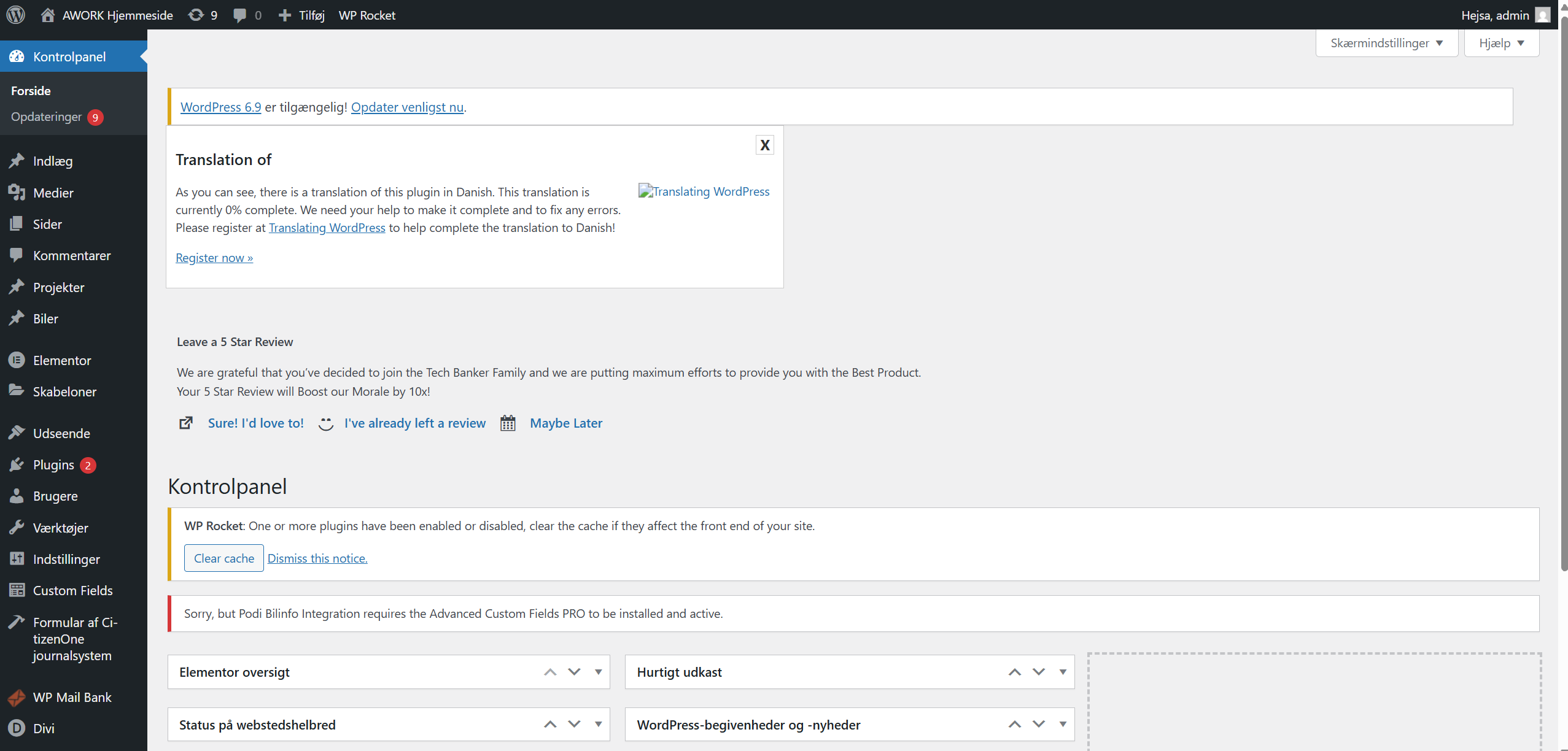Open updates icon showing 9 pending
This screenshot has width=1568, height=751.
click(x=196, y=15)
